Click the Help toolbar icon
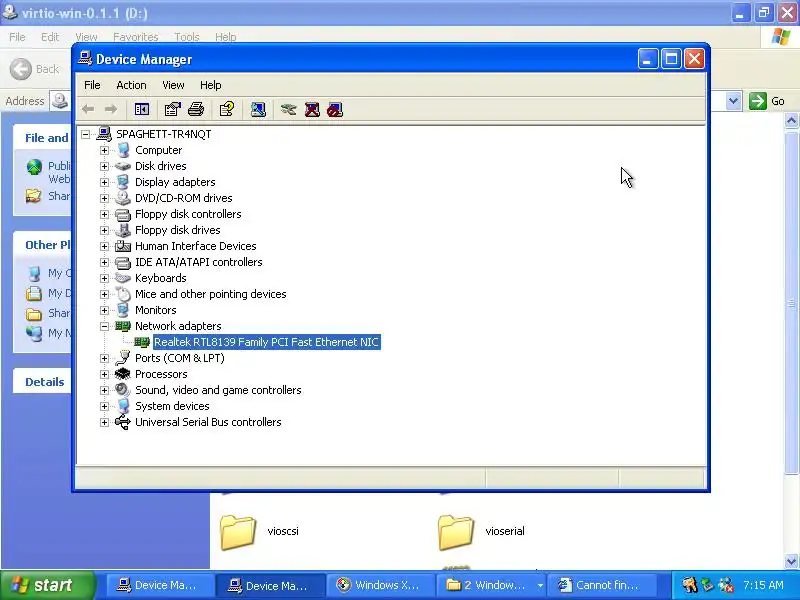 (x=227, y=109)
